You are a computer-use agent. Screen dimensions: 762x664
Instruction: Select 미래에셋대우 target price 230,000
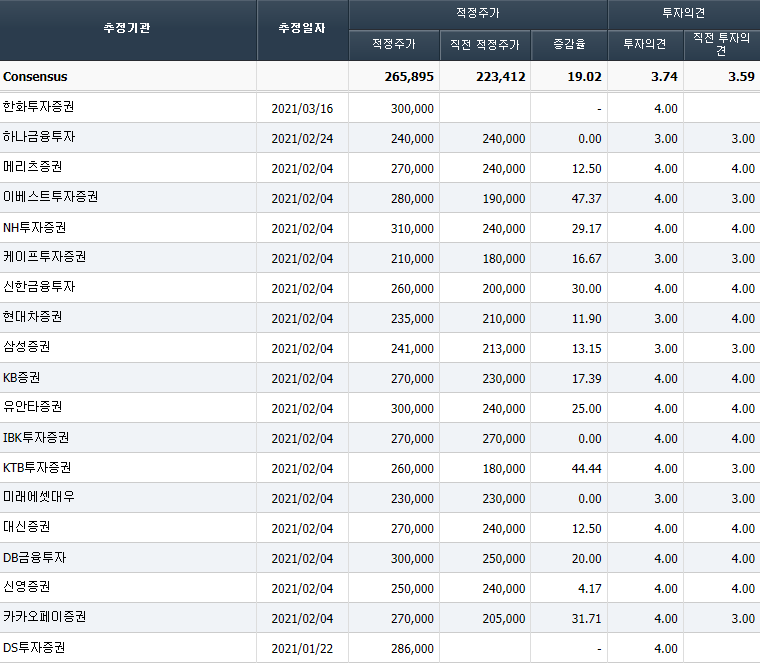[412, 499]
